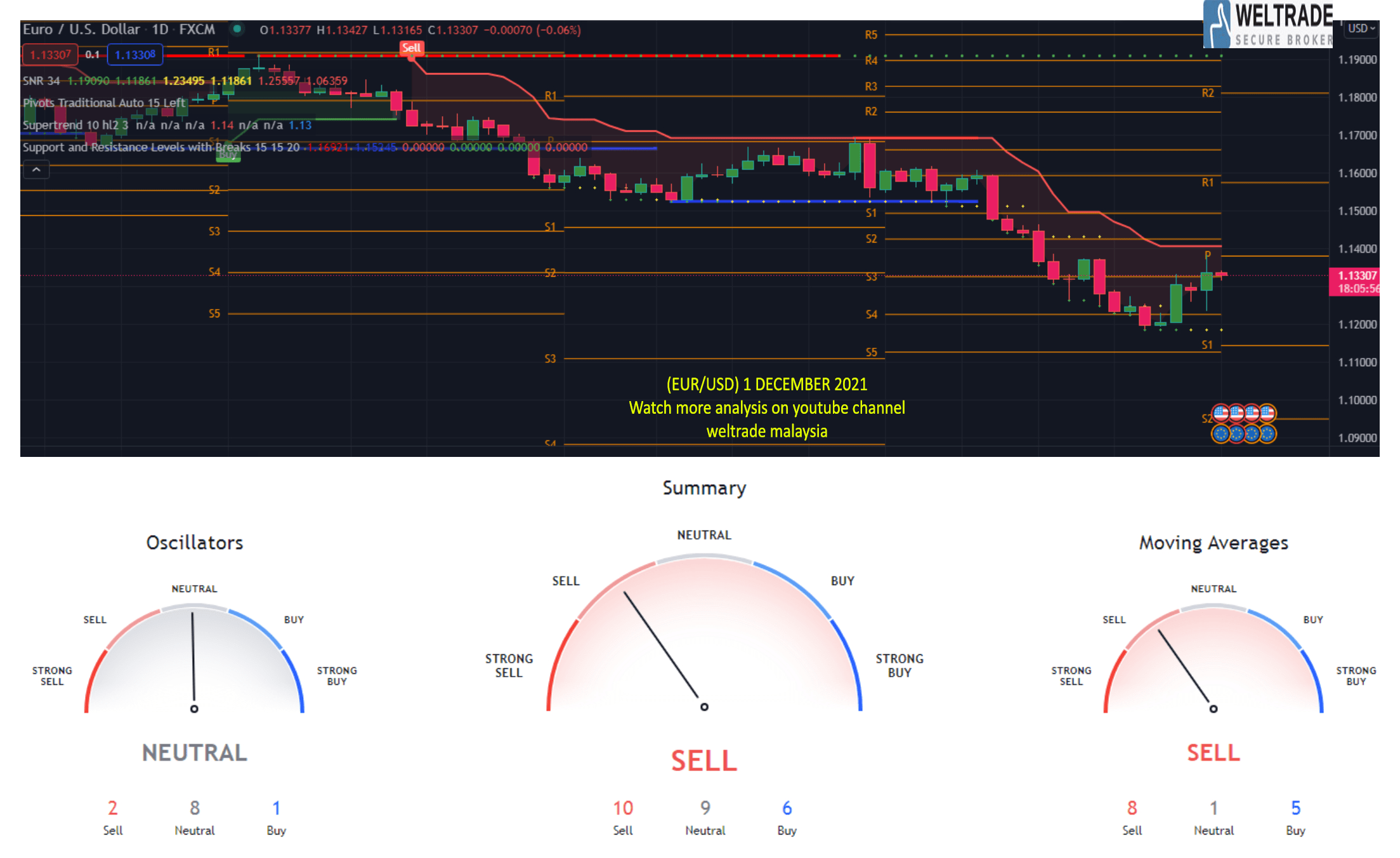The height and width of the screenshot is (858, 1400).
Task: Click the Moving Averages gauge needle
Action: pos(1186,670)
